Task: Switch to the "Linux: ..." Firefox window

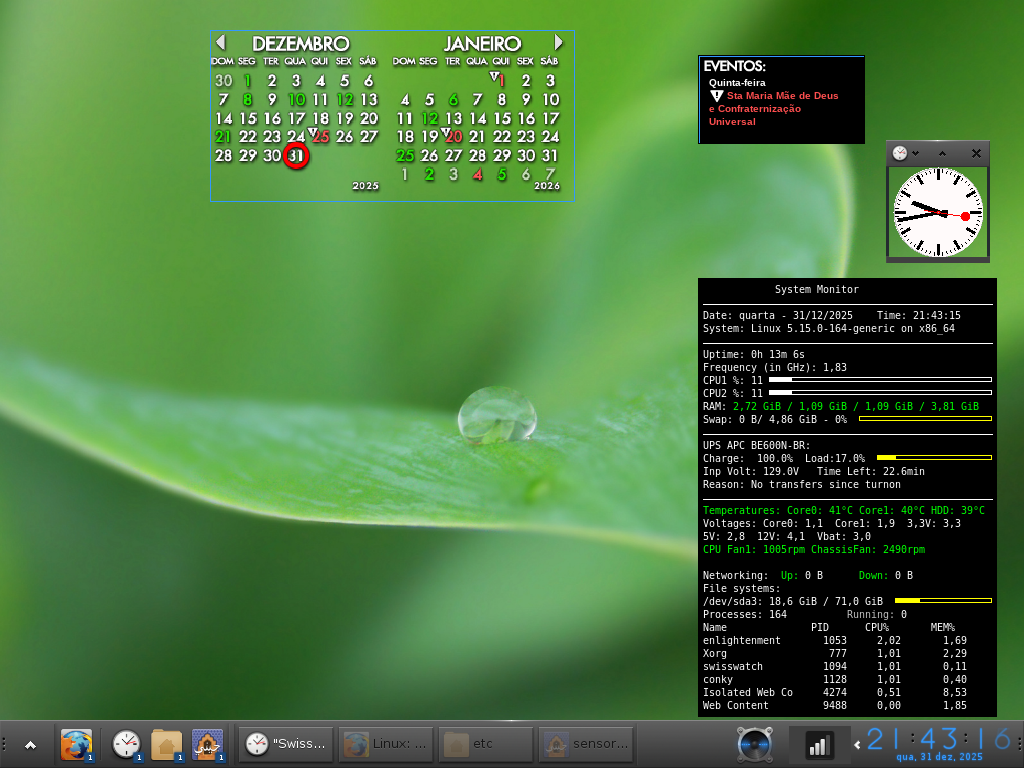Action: [386, 744]
